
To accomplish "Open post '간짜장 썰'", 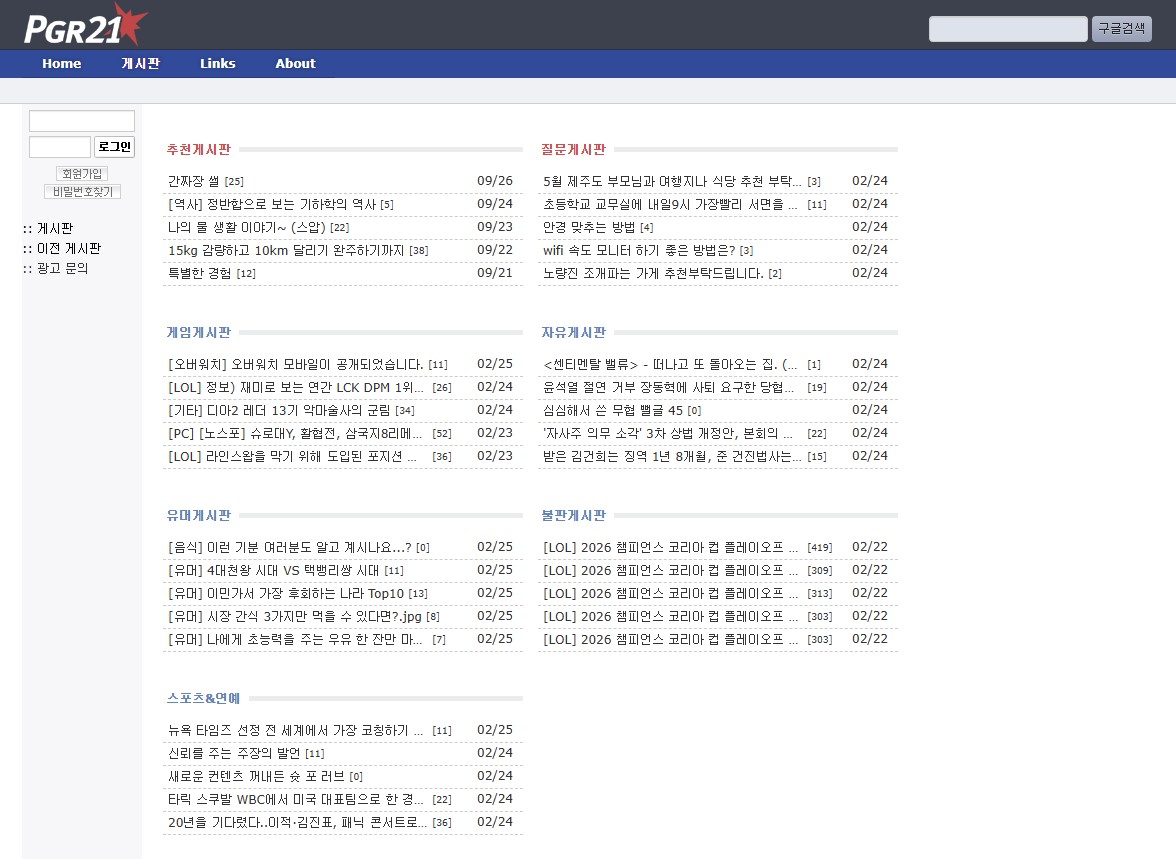I will 194,181.
